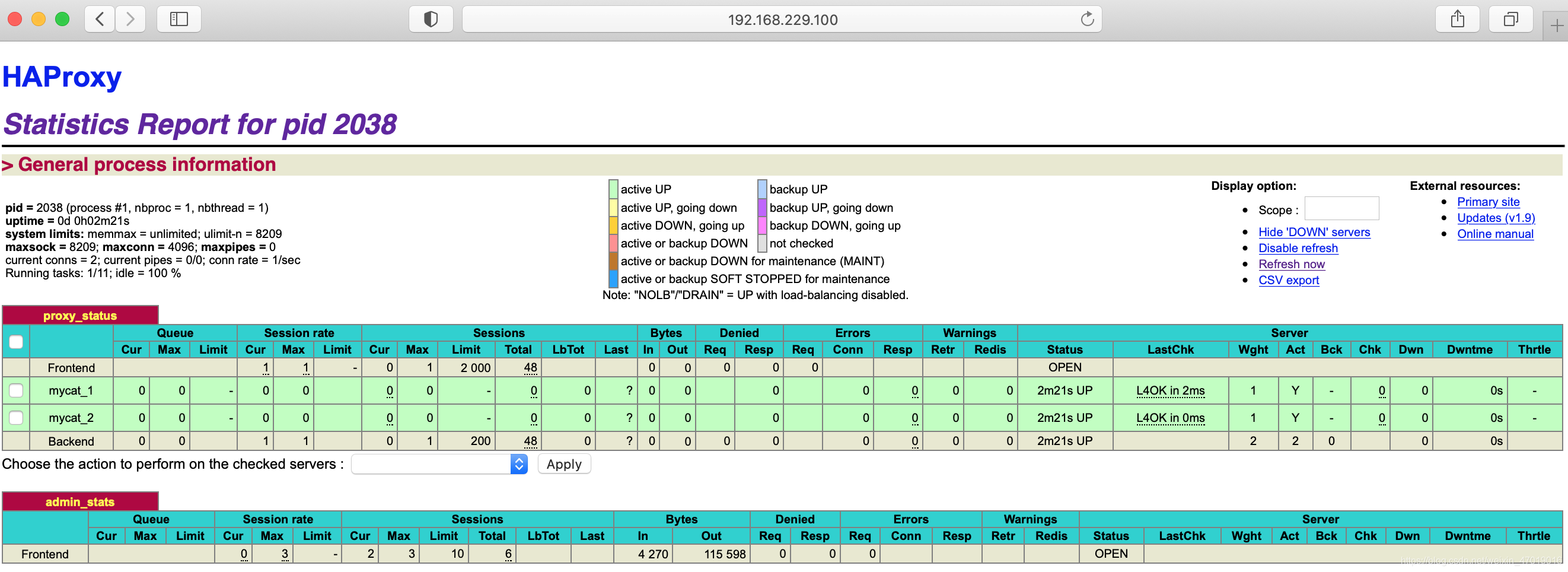Click the admin_stats Frontend OPEN status

(1111, 554)
